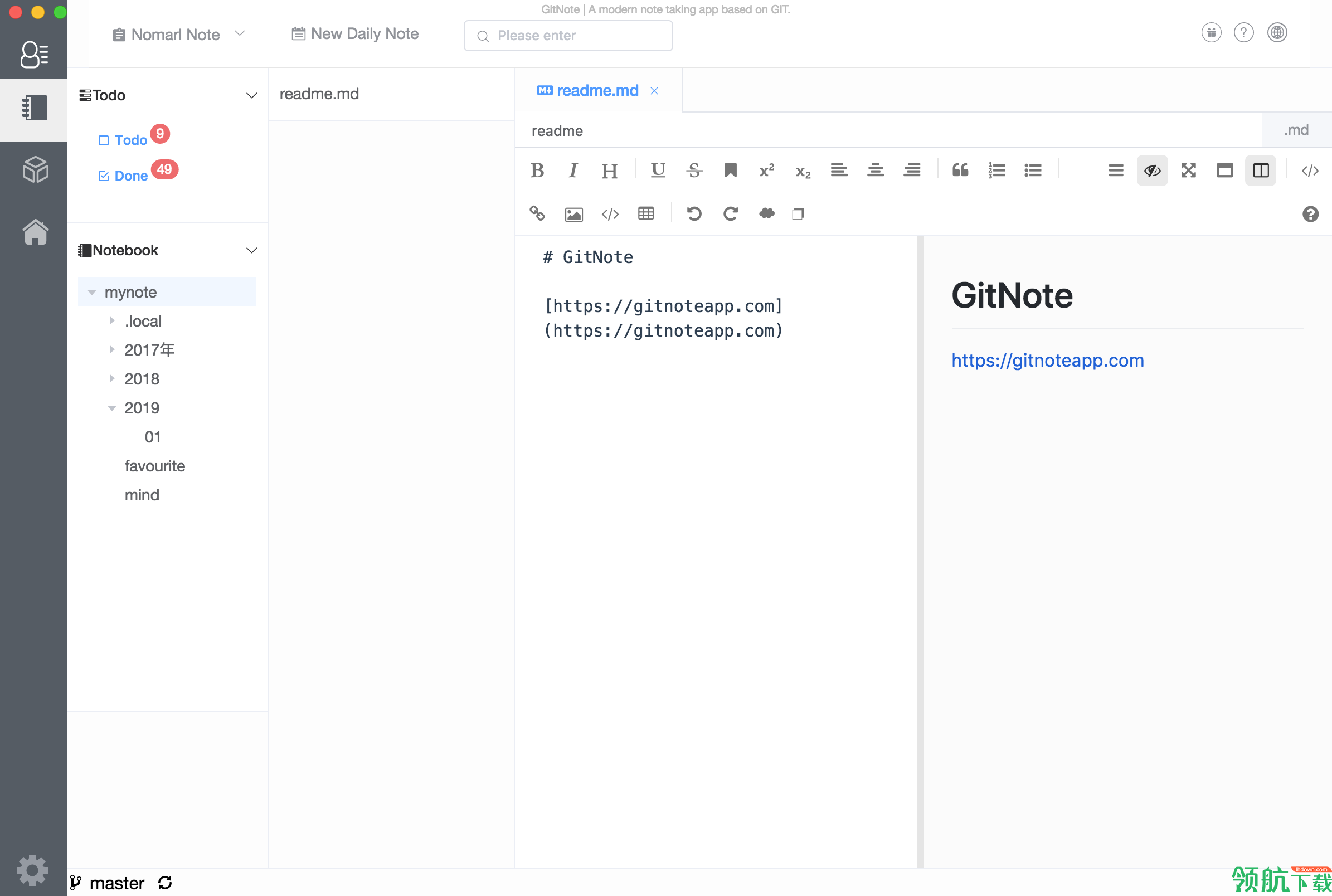1332x896 pixels.
Task: Open the home sidebar icon
Action: coord(35,231)
